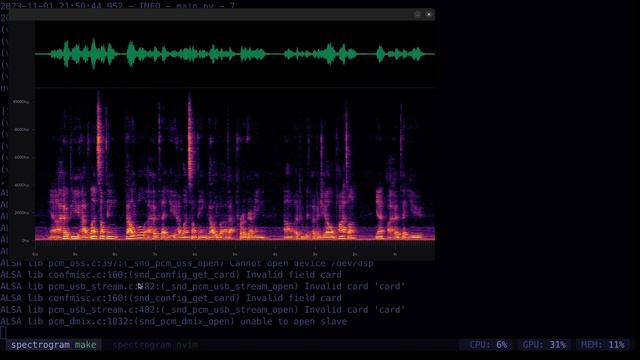Click the green audio waveform plot

click(x=235, y=54)
